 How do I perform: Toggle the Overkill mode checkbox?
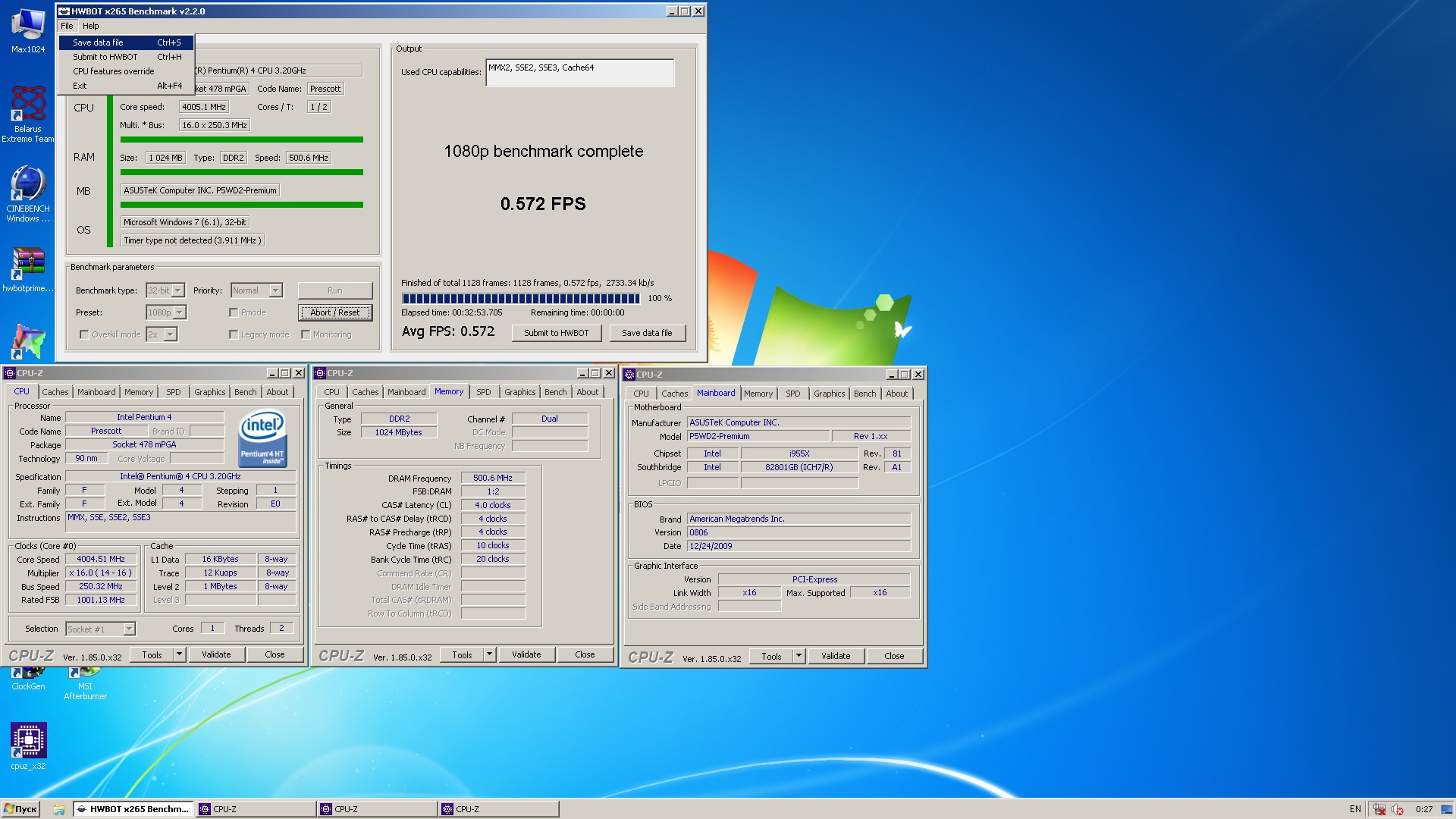pos(84,334)
